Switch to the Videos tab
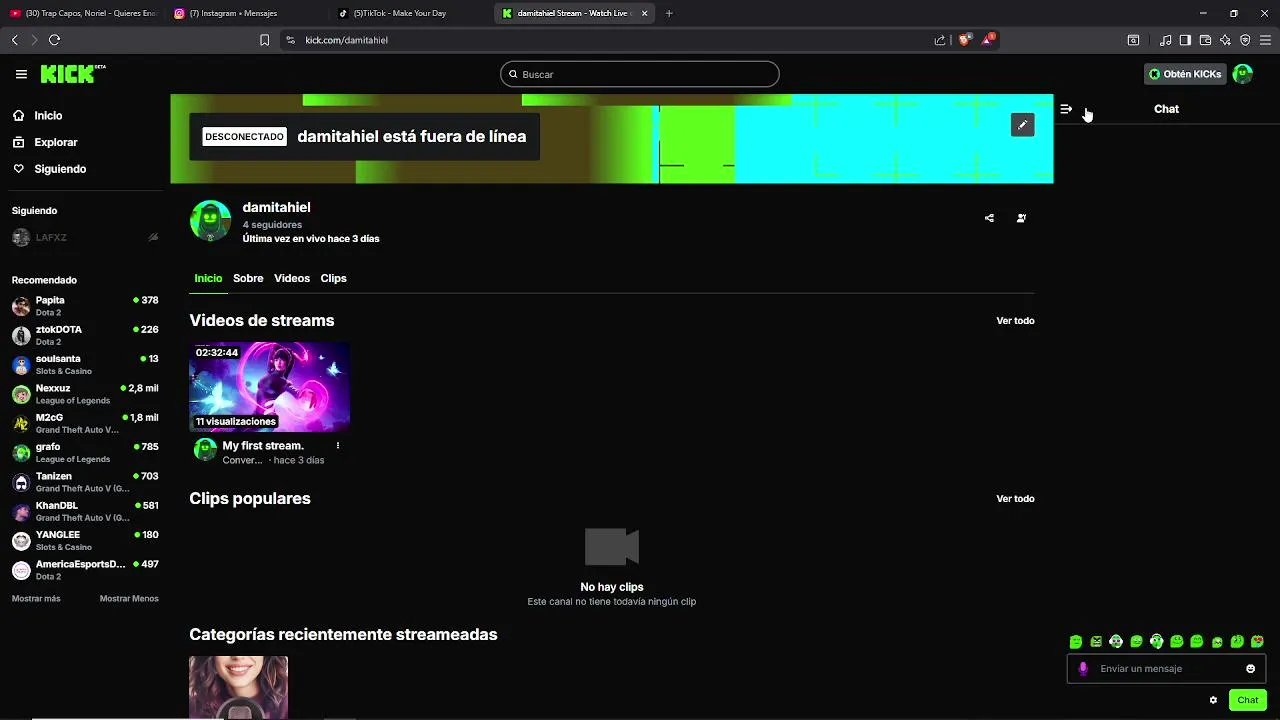The width and height of the screenshot is (1280, 720). [292, 278]
